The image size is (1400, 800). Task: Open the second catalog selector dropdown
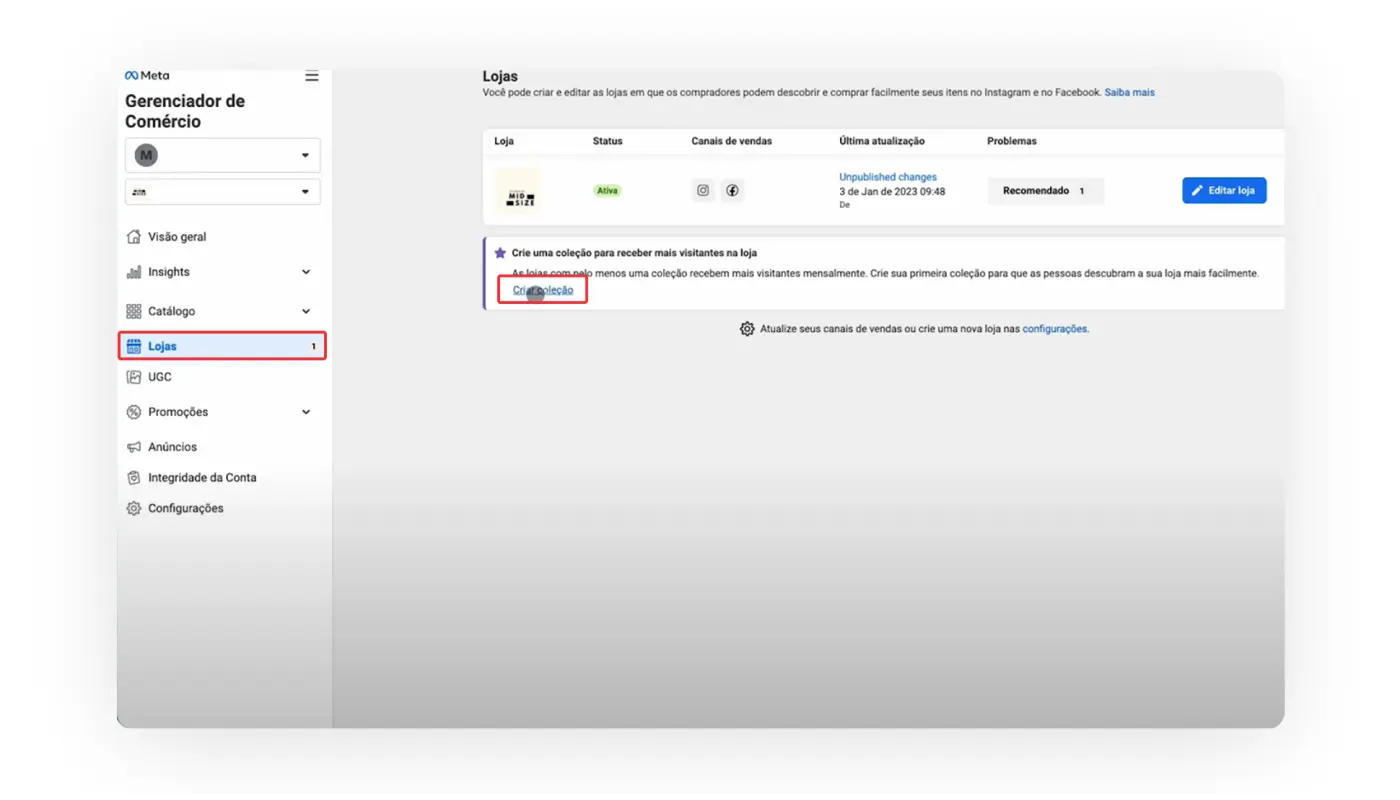222,191
